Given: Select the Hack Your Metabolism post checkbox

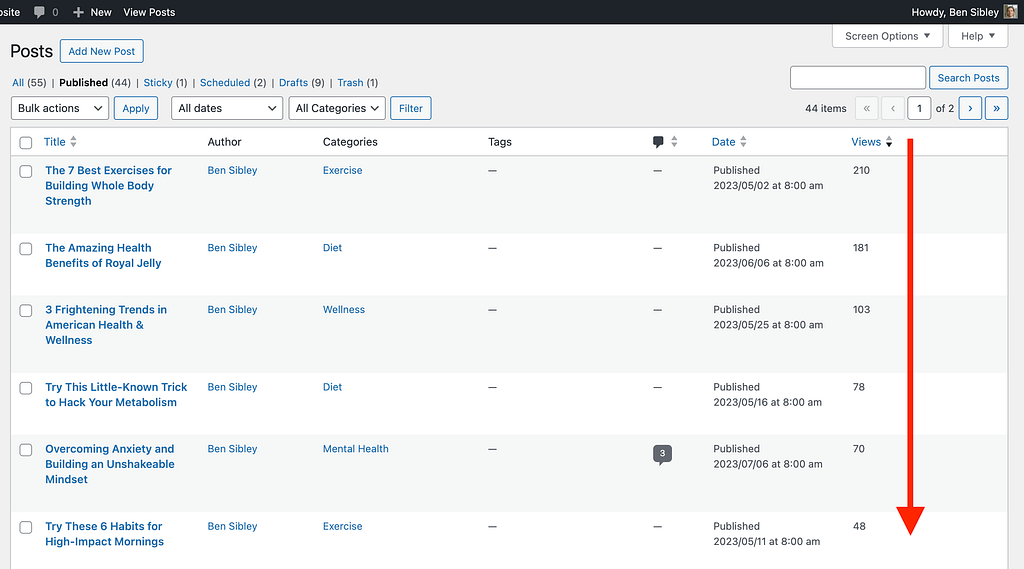Looking at the screenshot, I should [26, 388].
